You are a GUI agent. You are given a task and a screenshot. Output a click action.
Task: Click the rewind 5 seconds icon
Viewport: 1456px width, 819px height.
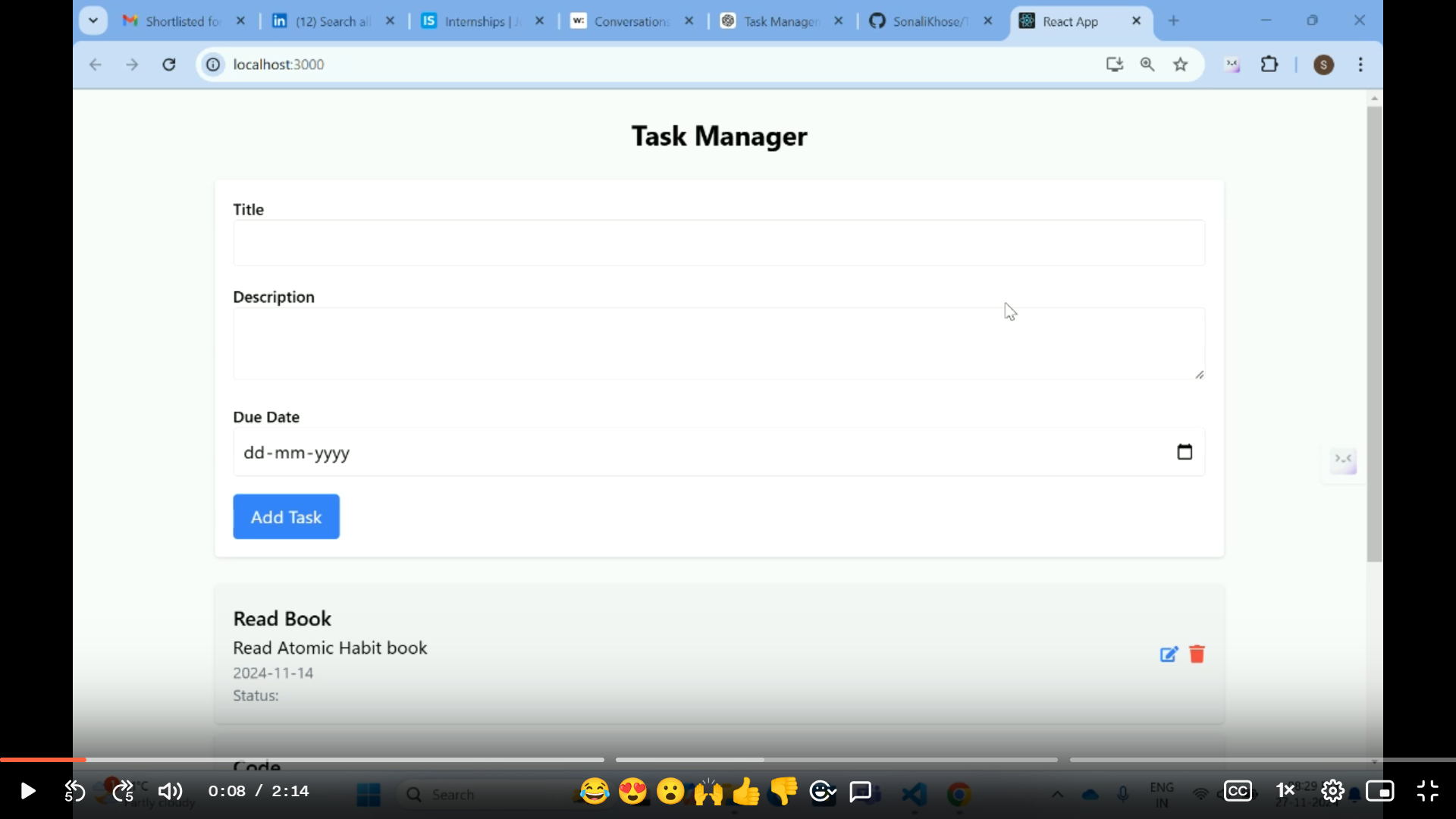tap(74, 791)
